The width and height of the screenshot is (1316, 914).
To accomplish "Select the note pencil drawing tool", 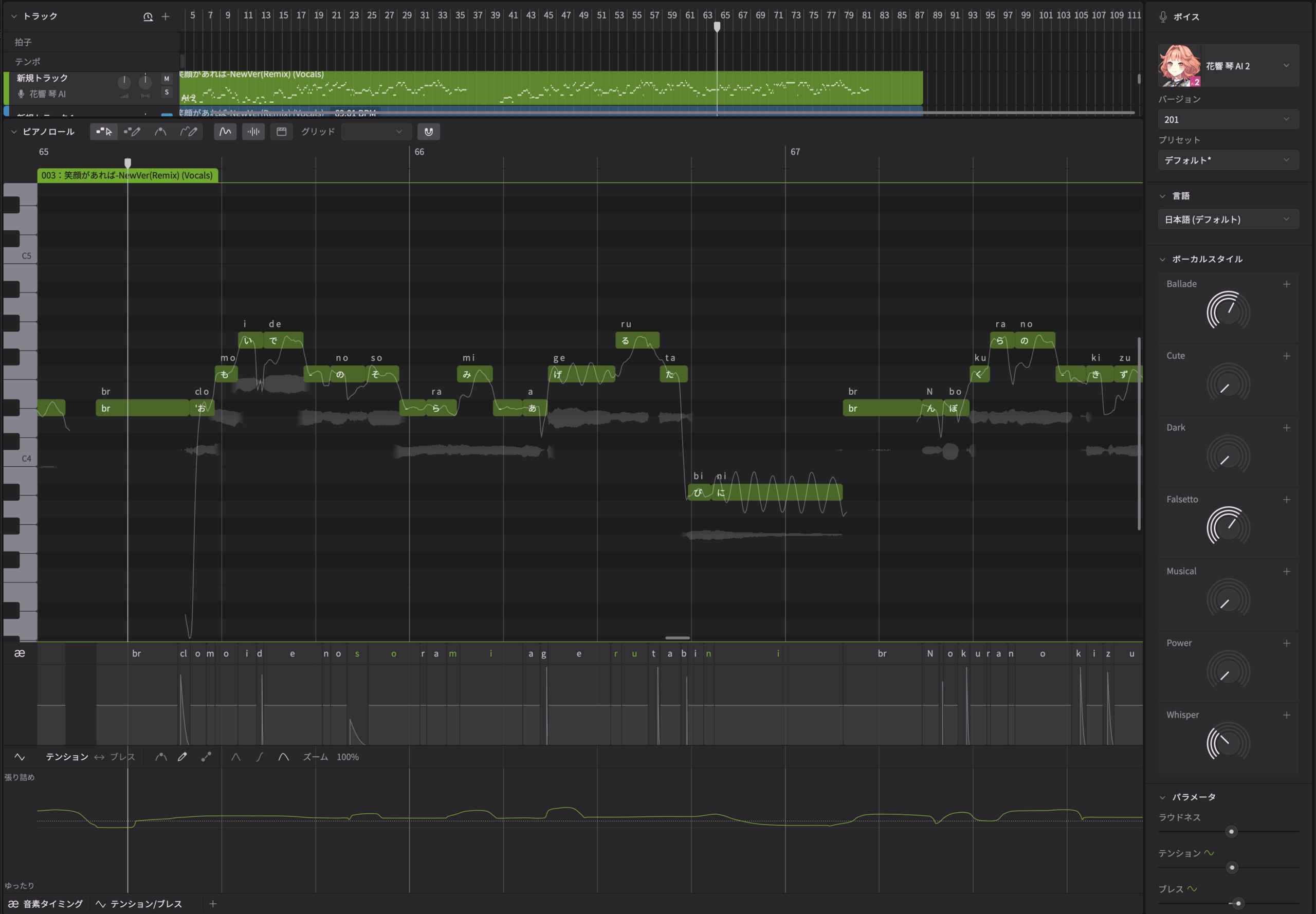I will tap(132, 132).
